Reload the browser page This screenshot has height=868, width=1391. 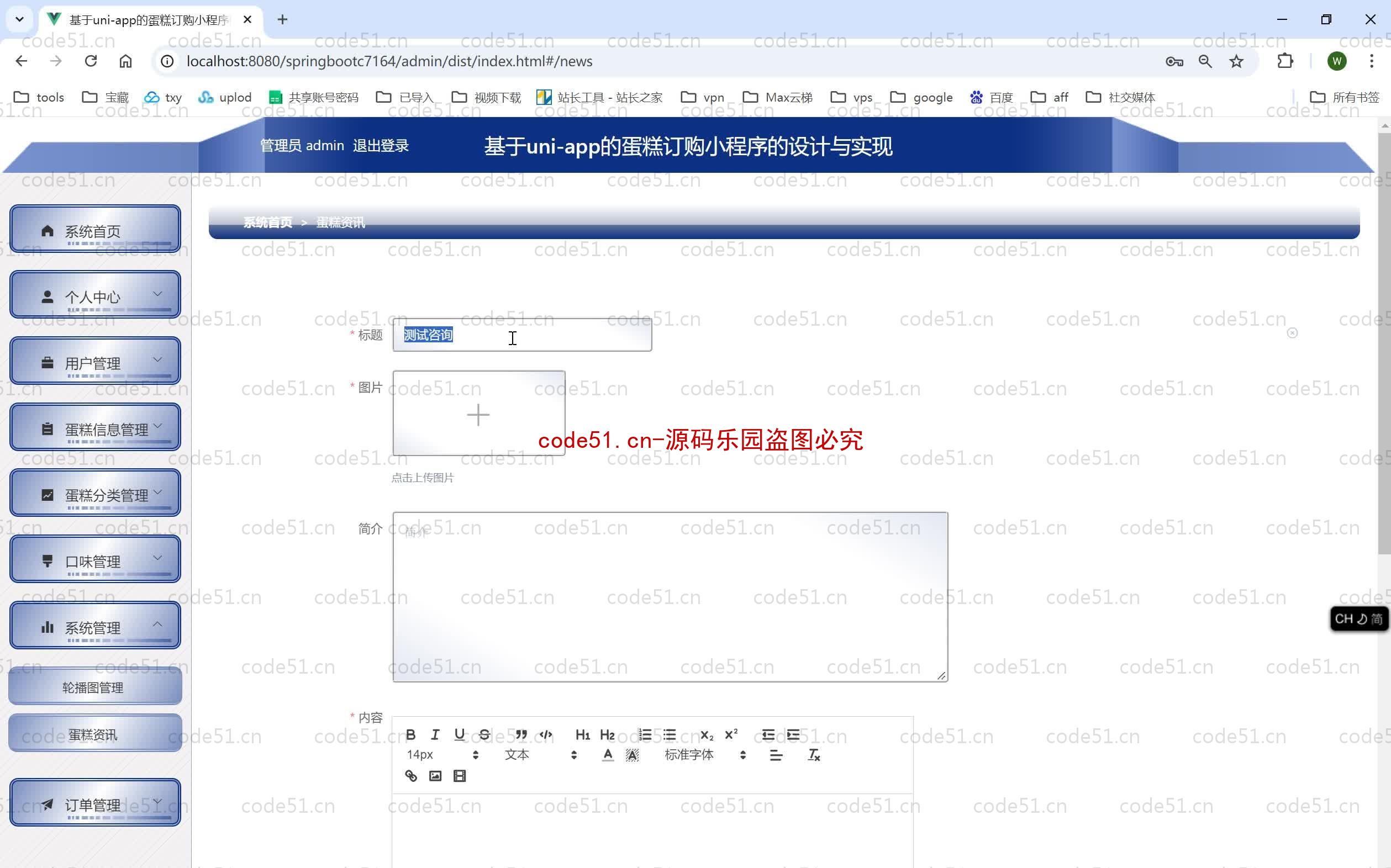coord(91,61)
